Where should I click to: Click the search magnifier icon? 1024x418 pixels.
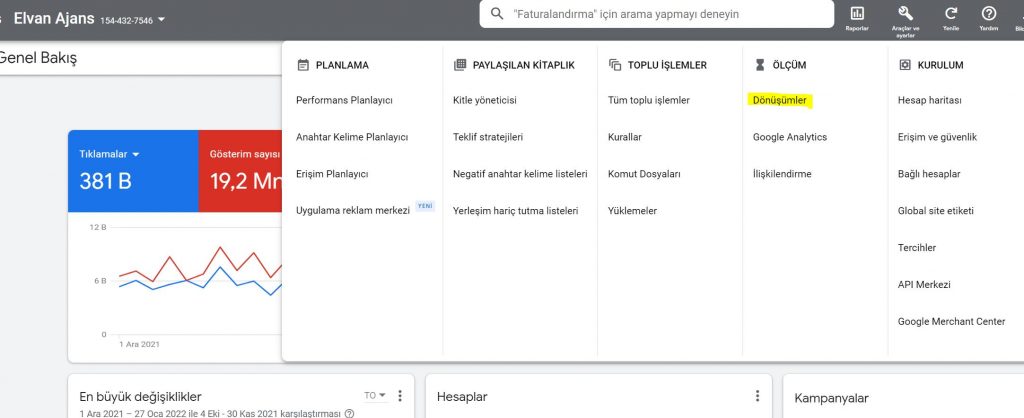point(497,14)
